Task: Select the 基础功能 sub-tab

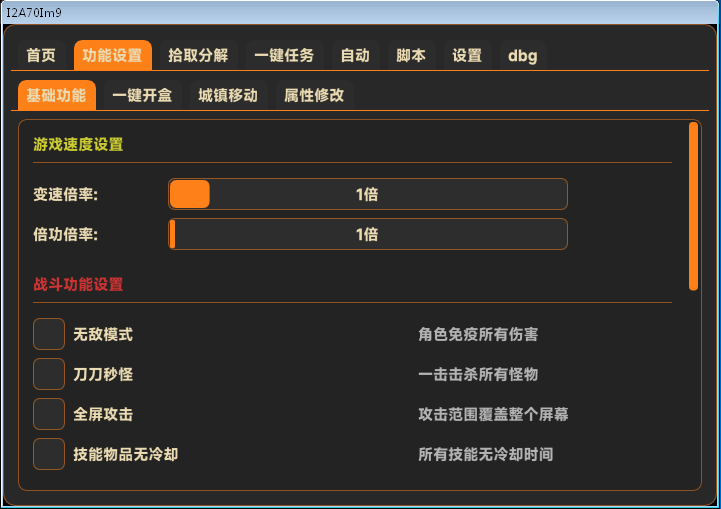Action: pyautogui.click(x=57, y=95)
